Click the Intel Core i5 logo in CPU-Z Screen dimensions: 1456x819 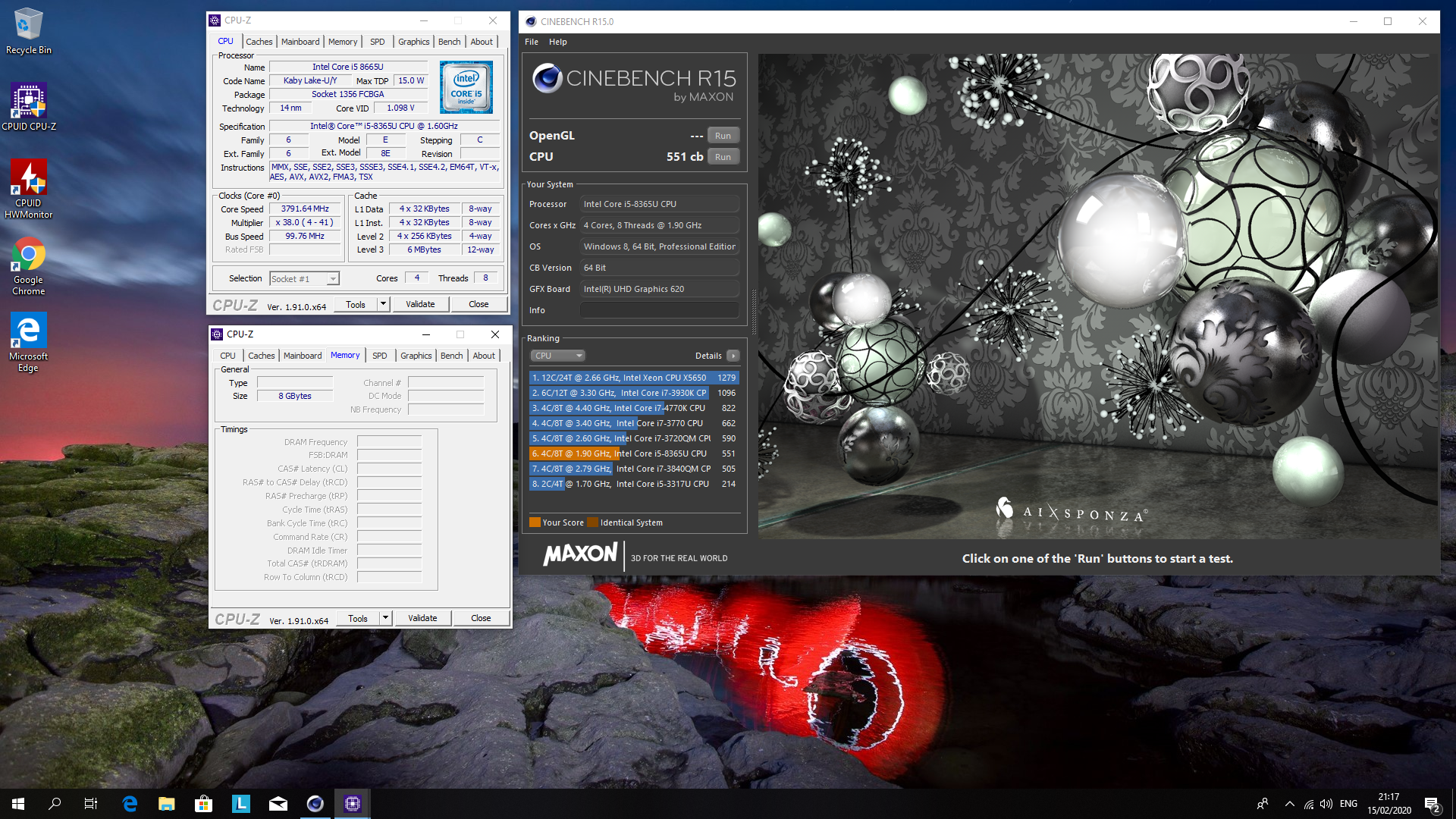[466, 88]
